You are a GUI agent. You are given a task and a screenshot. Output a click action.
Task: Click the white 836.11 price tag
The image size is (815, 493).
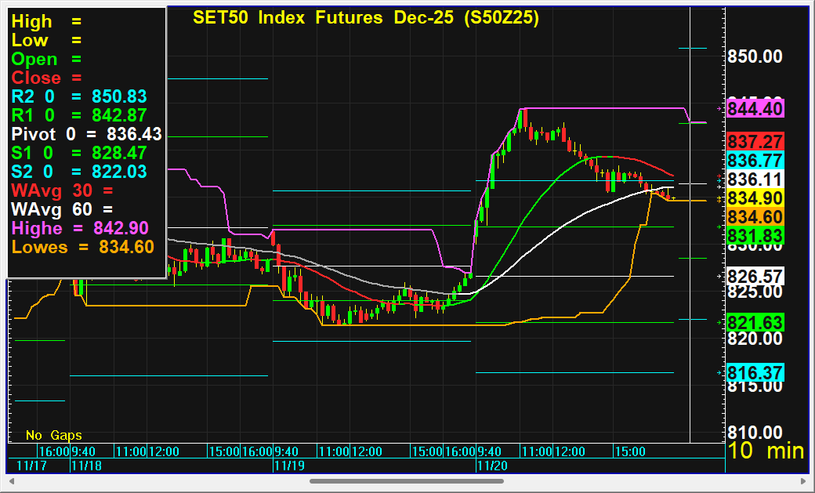[x=756, y=179]
